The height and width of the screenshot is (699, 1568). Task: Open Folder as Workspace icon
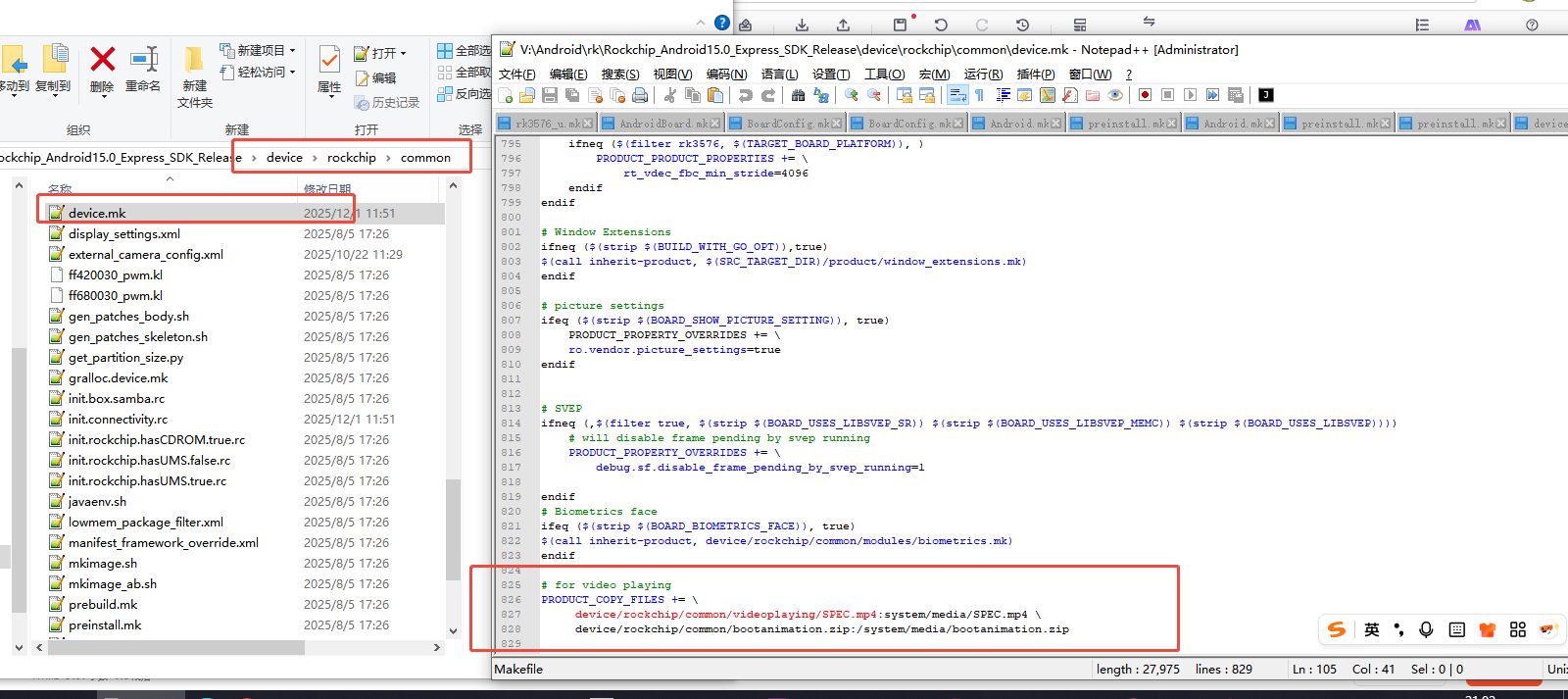click(1093, 95)
